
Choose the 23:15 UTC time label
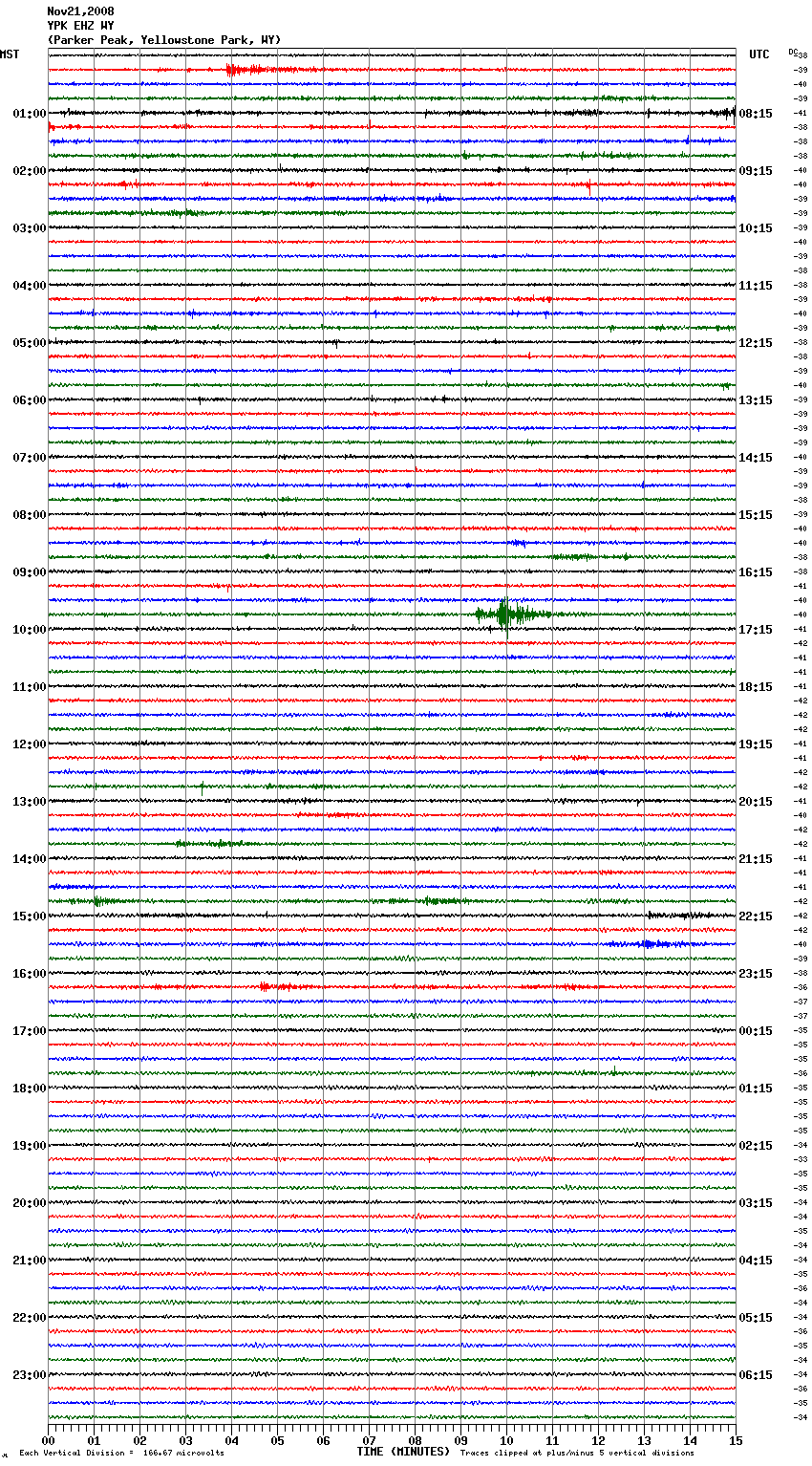point(756,974)
